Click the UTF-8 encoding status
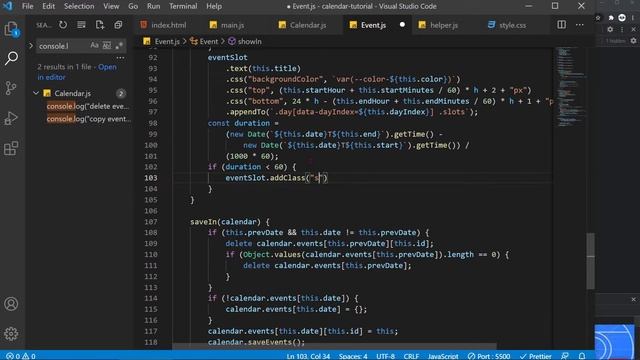 385,356
